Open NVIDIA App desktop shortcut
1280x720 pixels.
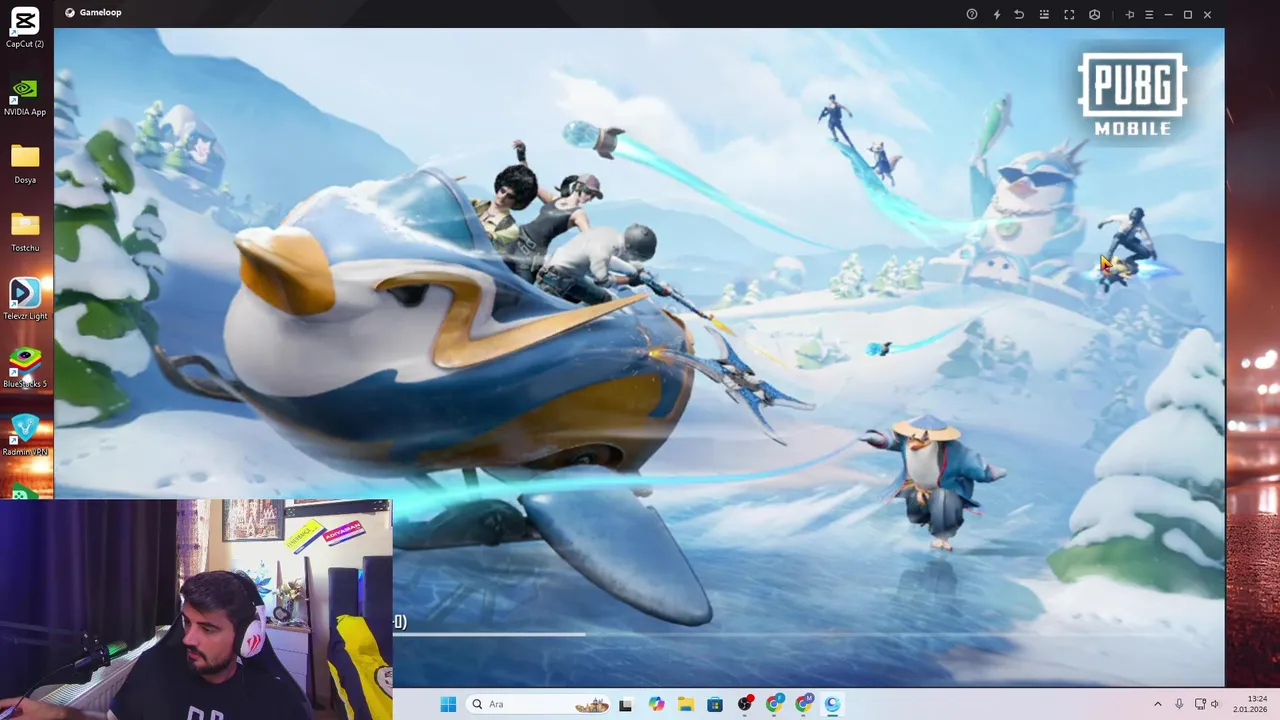(x=25, y=96)
